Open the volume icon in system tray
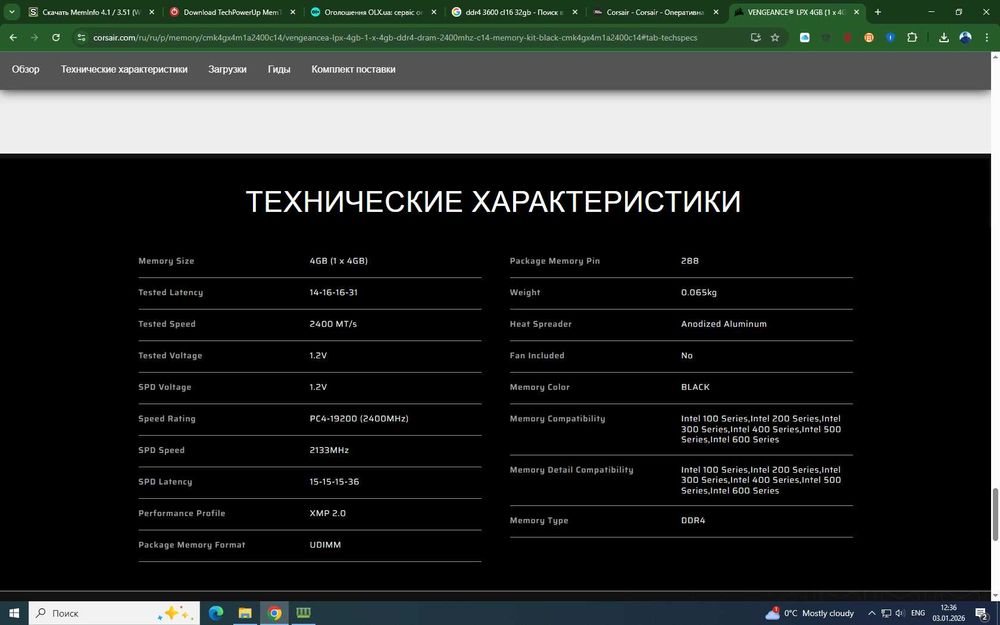 pyautogui.click(x=900, y=613)
